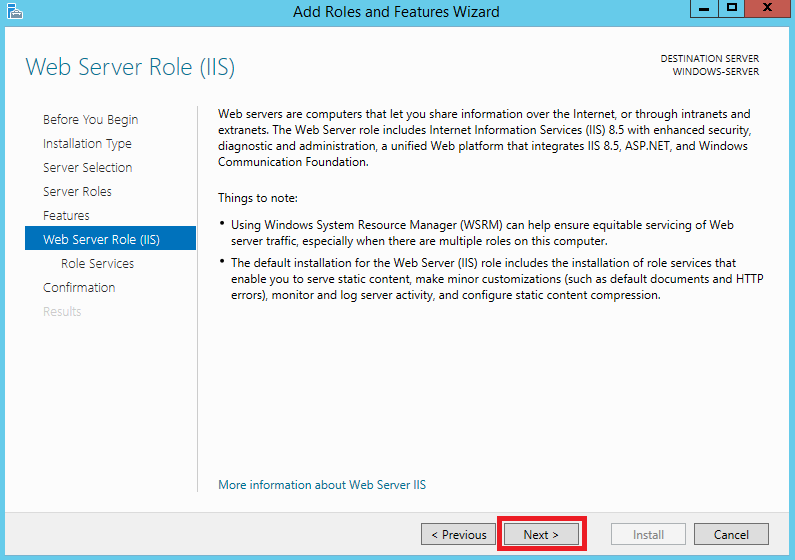Select the Web Server Role (IIS) step
This screenshot has height=560, width=795.
tap(111, 238)
